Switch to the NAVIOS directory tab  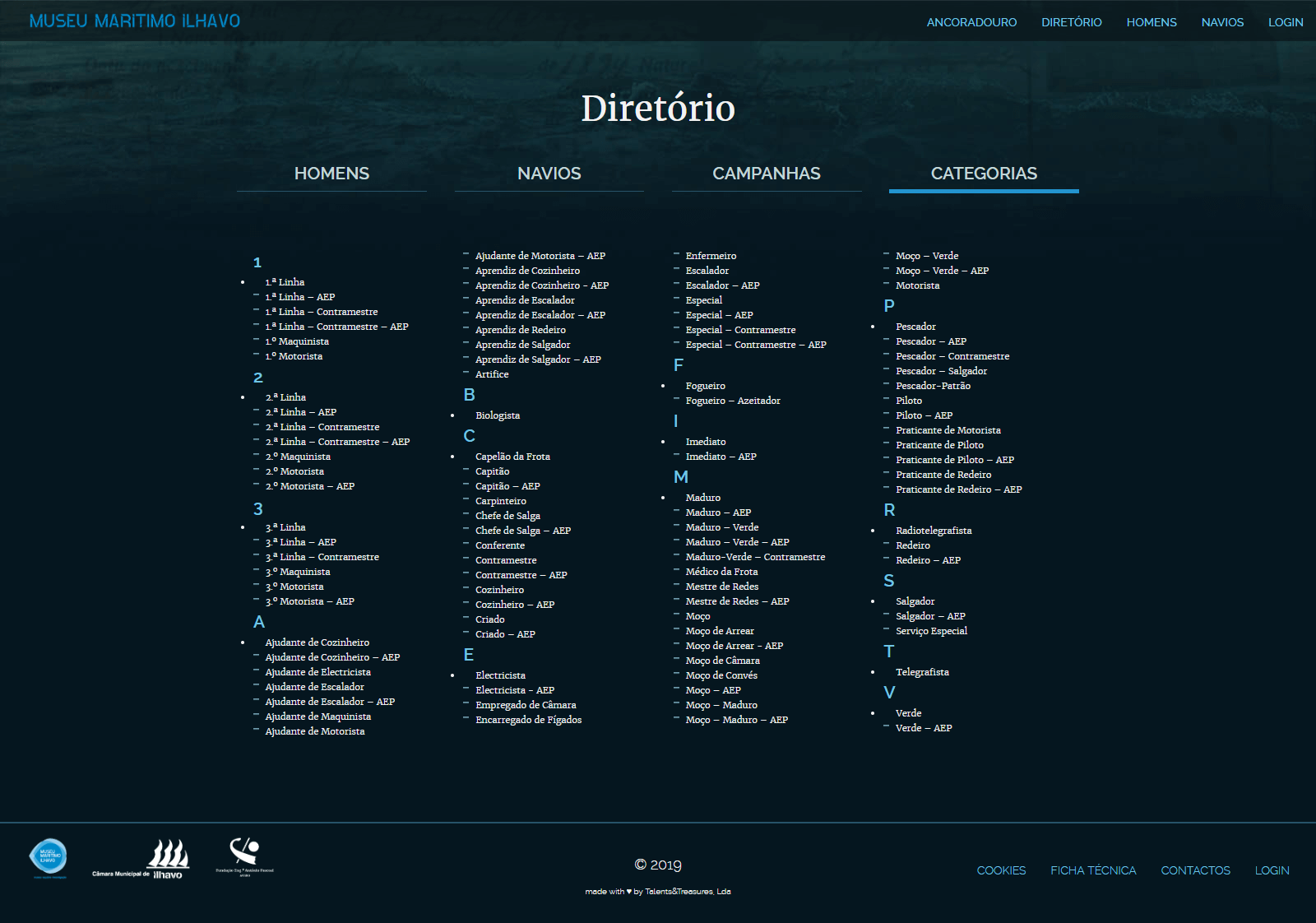coord(549,174)
